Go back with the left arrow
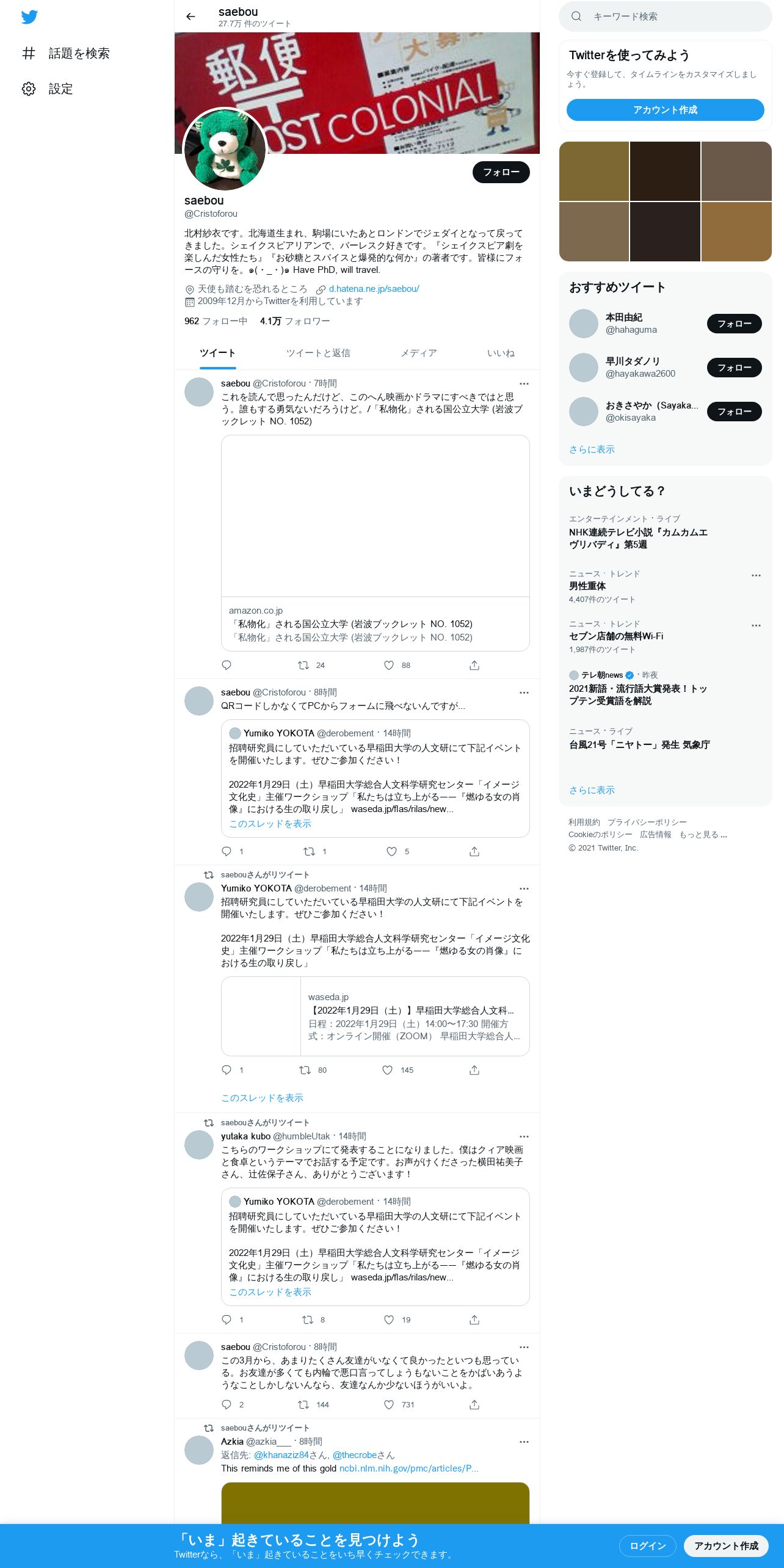 coord(191,16)
